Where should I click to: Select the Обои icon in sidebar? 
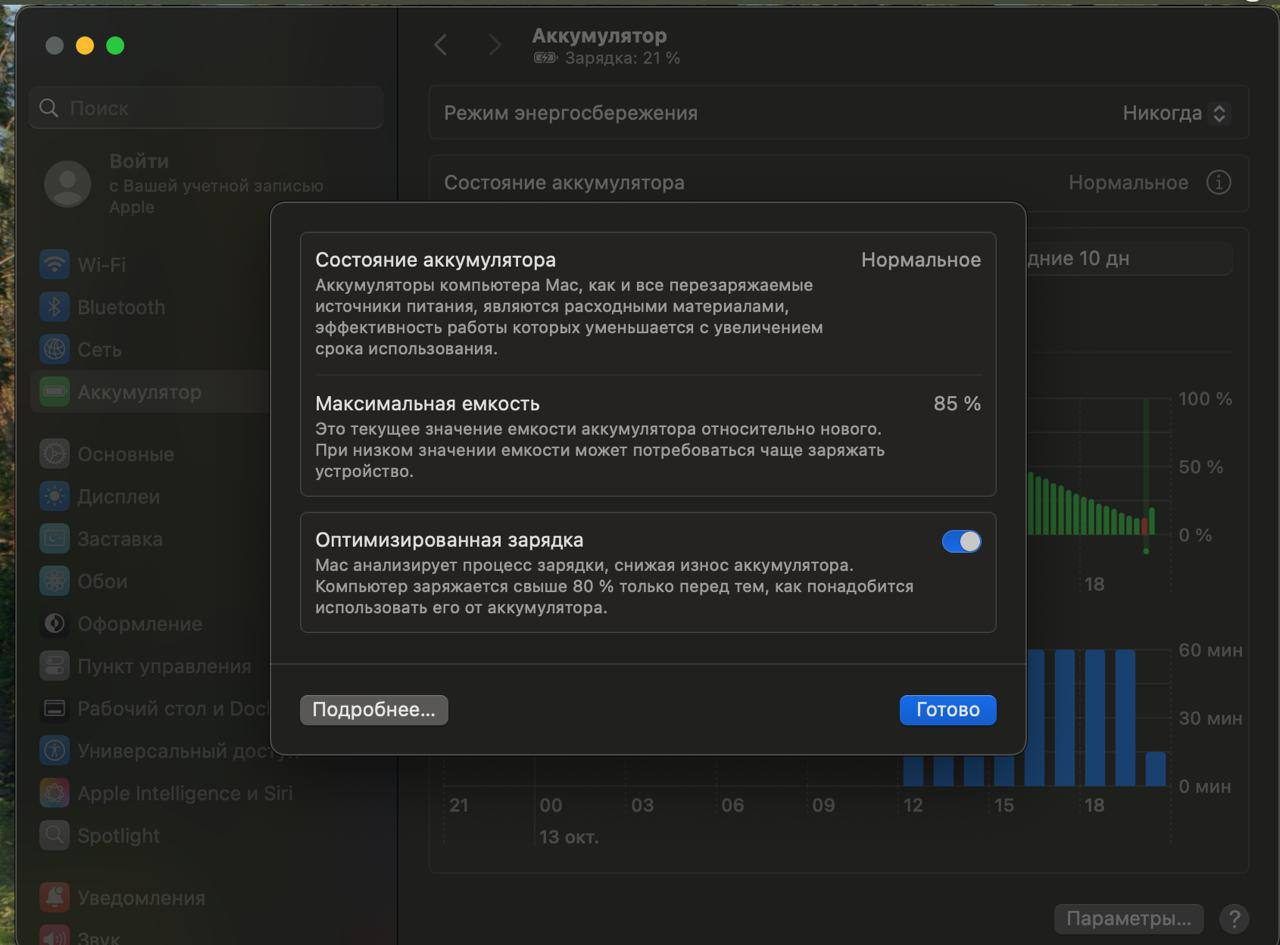pyautogui.click(x=54, y=581)
